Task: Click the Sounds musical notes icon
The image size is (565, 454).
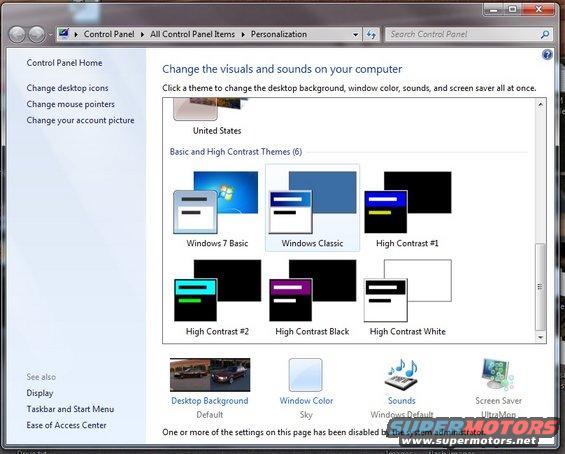Action: coord(401,375)
